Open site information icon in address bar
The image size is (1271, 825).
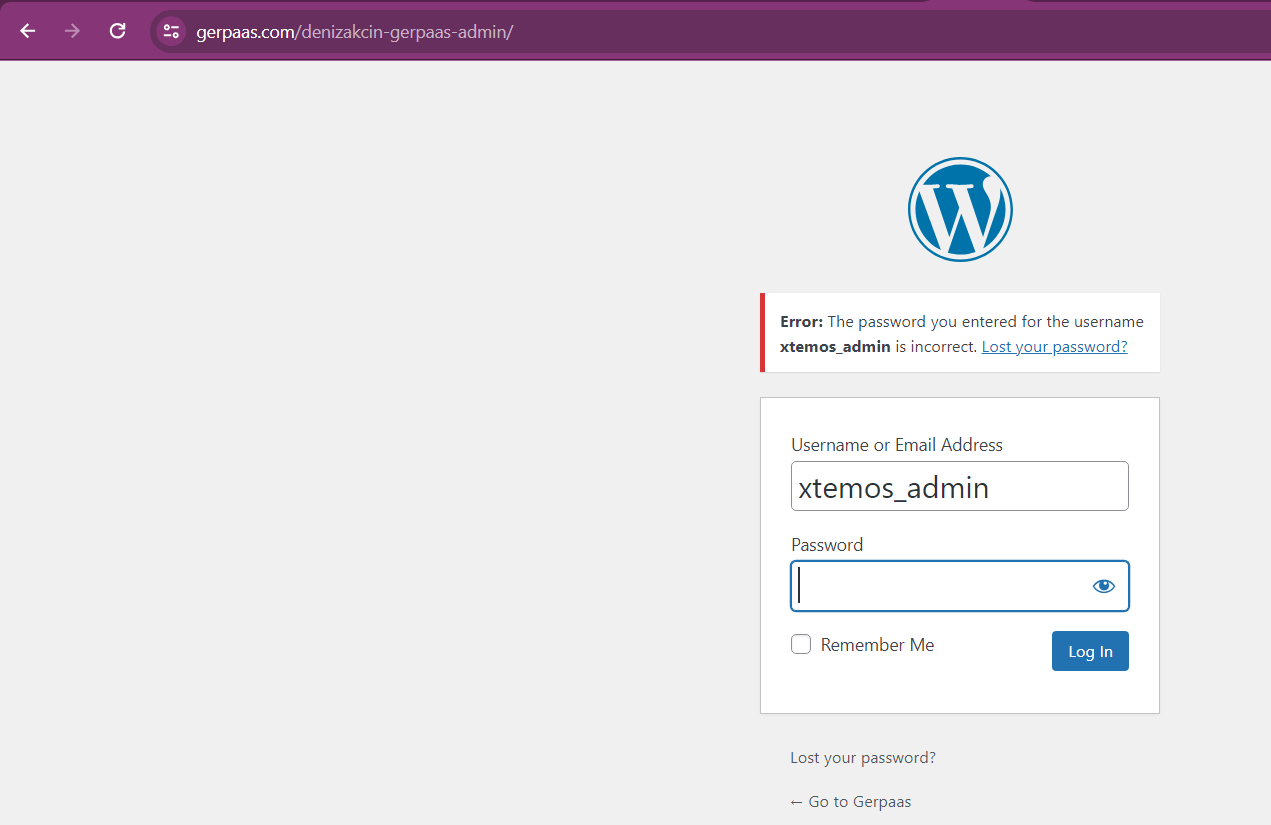(171, 31)
